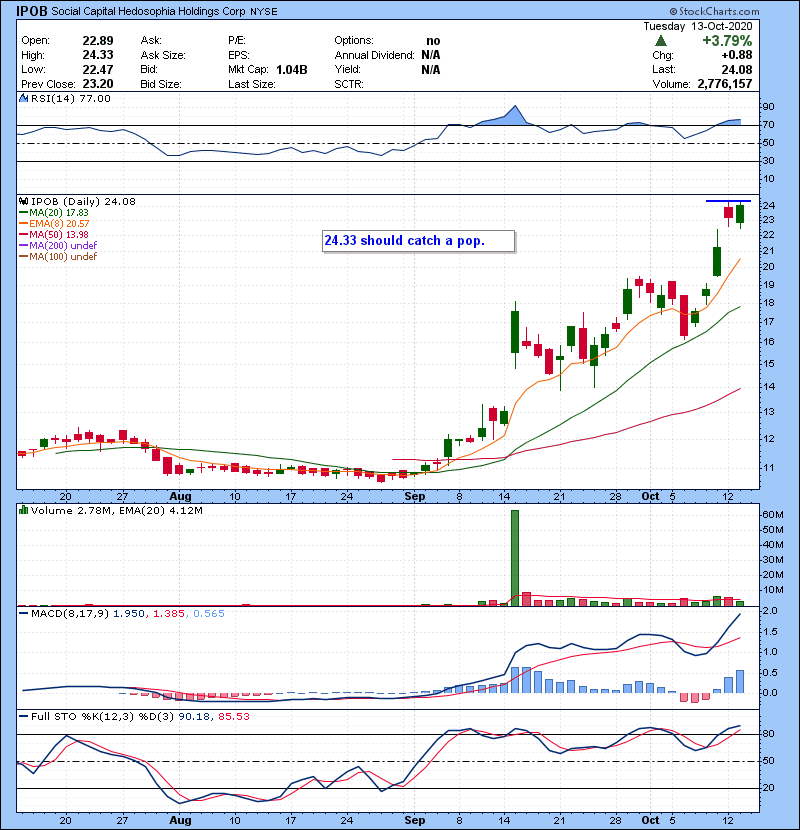Click the Oct label on price chart axis

tap(650, 497)
